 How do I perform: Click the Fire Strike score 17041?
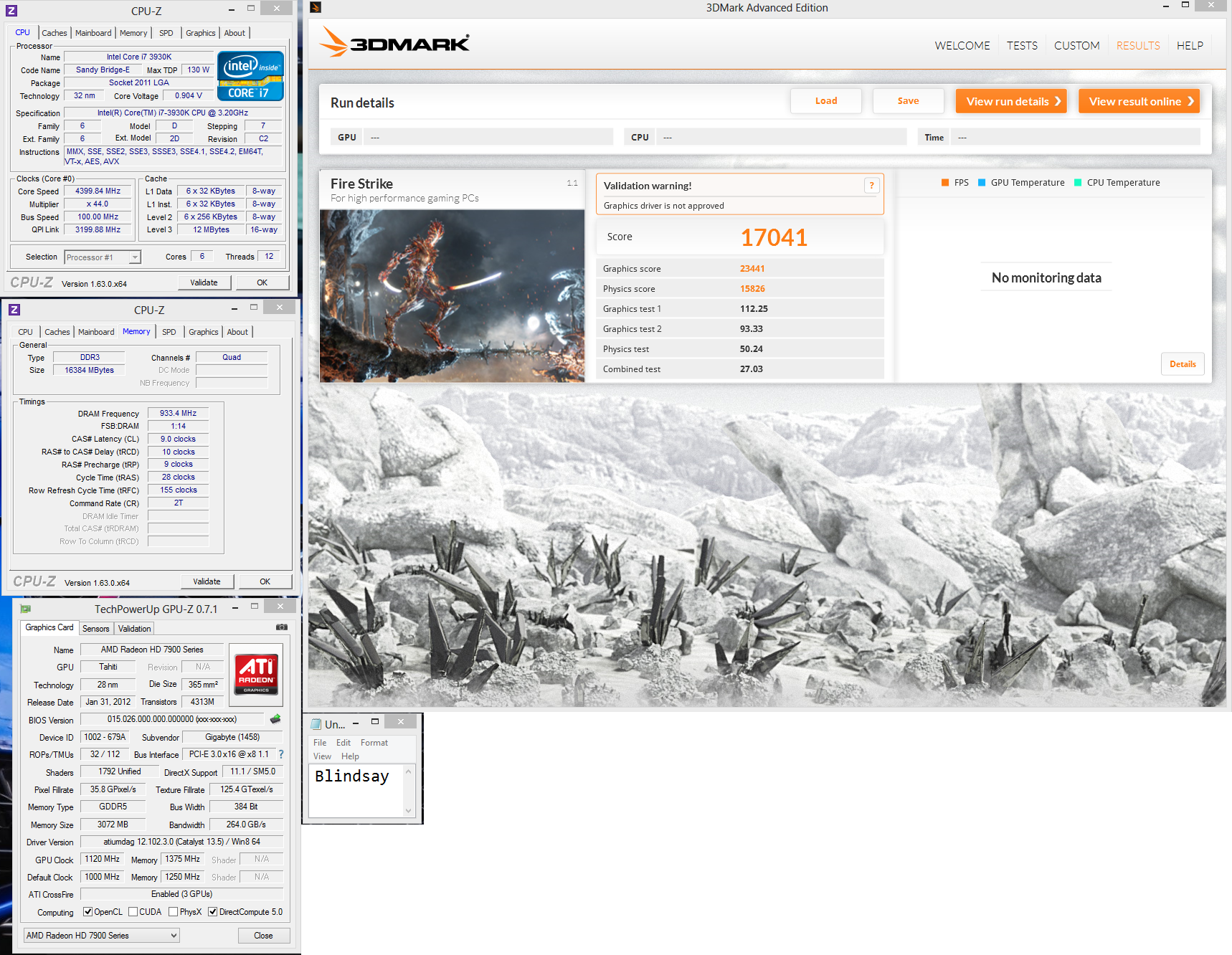tap(774, 237)
